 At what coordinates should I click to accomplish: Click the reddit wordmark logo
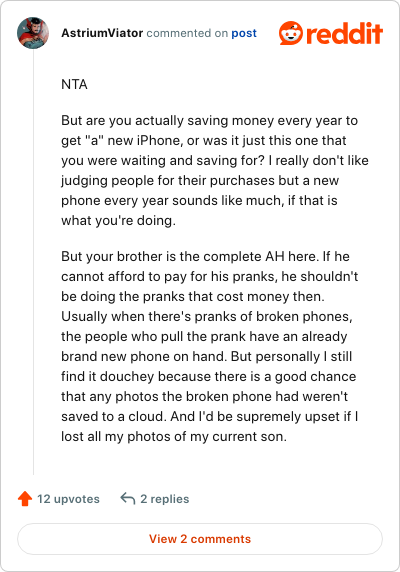point(344,33)
